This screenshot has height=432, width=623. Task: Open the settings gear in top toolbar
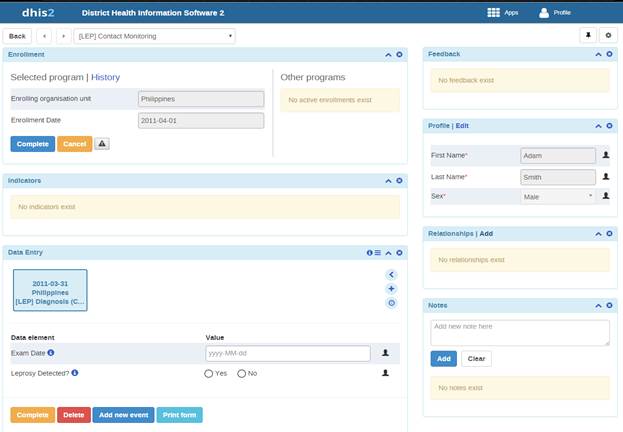tap(609, 35)
